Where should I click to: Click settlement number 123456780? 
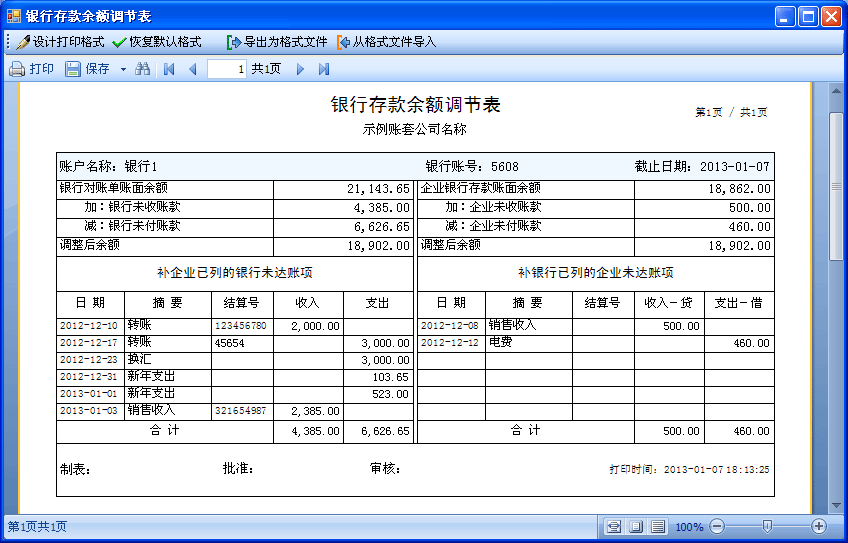click(241, 326)
